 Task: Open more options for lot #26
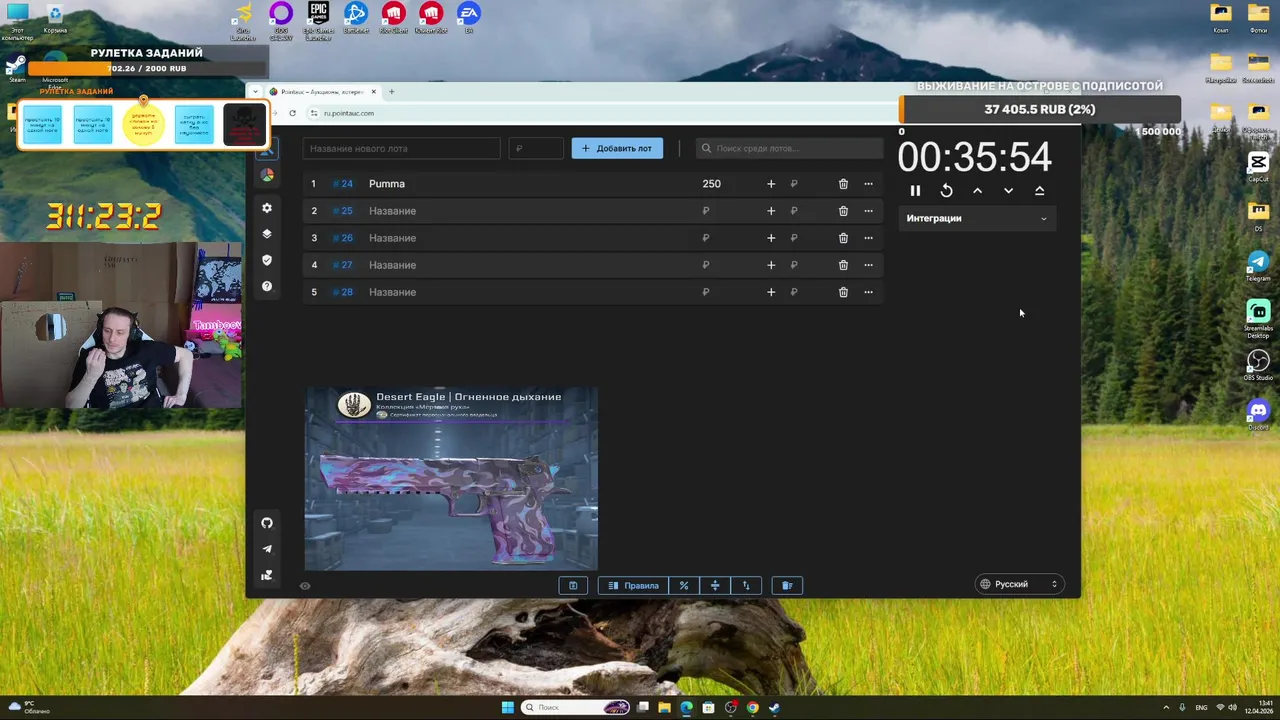pos(868,238)
